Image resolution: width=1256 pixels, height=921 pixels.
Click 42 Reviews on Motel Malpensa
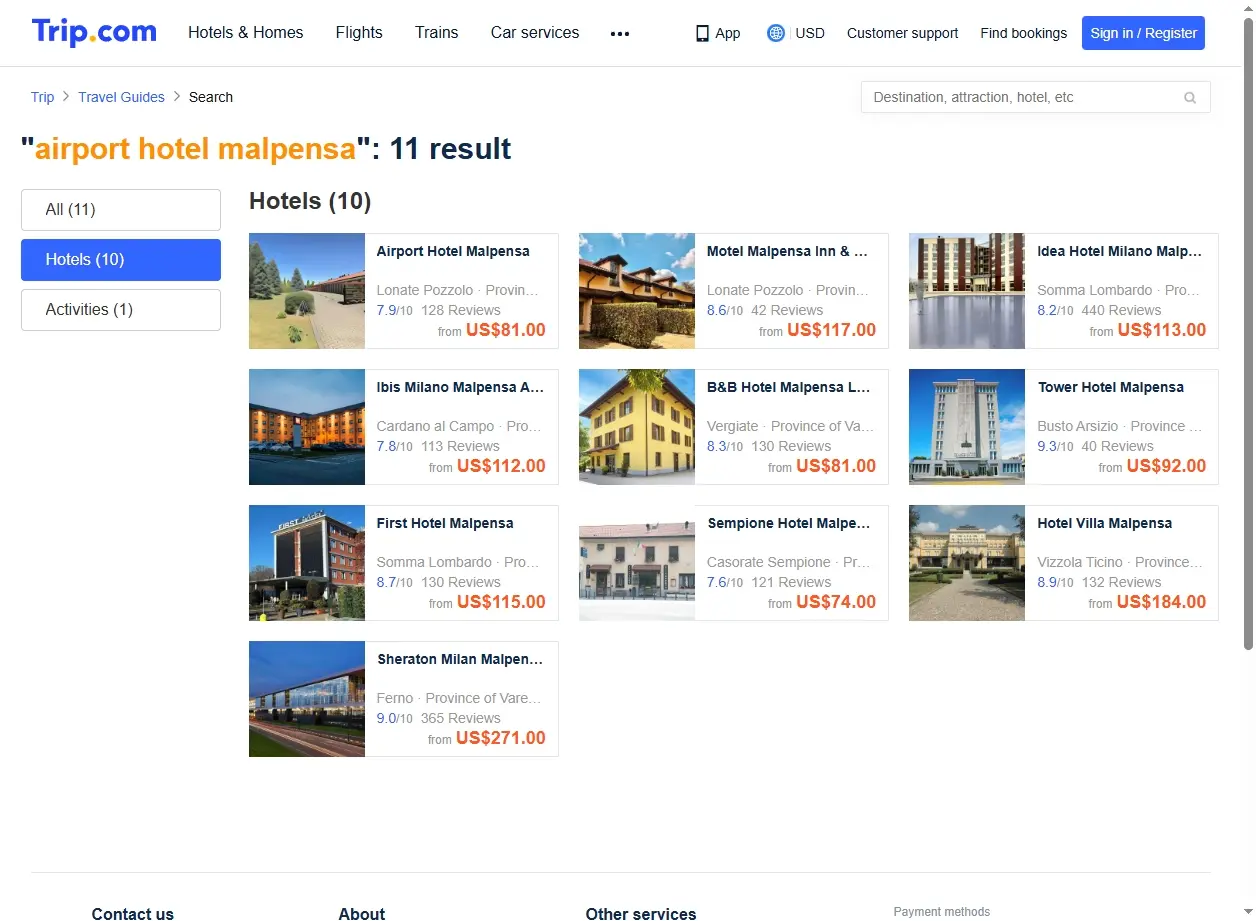[x=787, y=310]
